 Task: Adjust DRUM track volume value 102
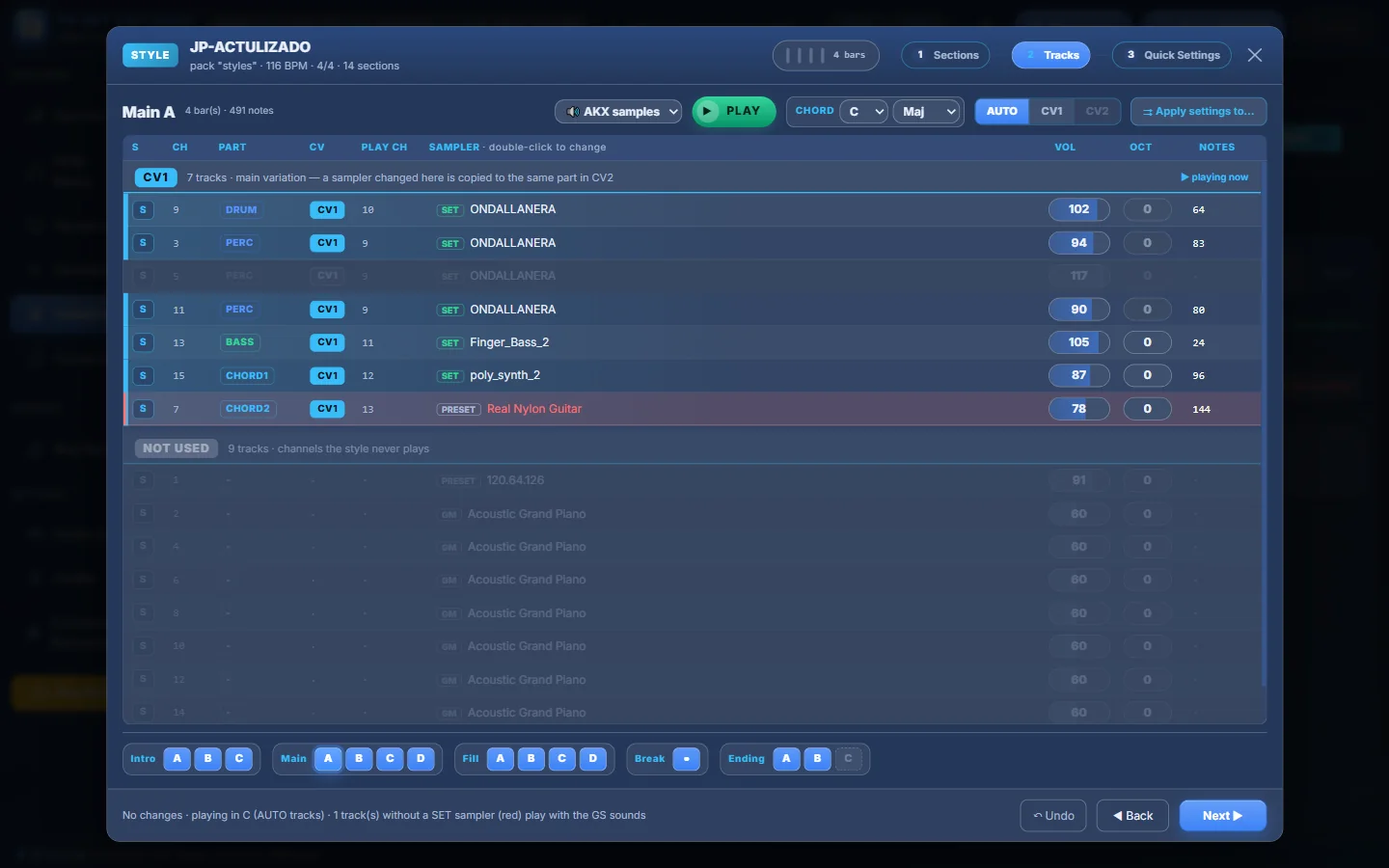(1078, 209)
